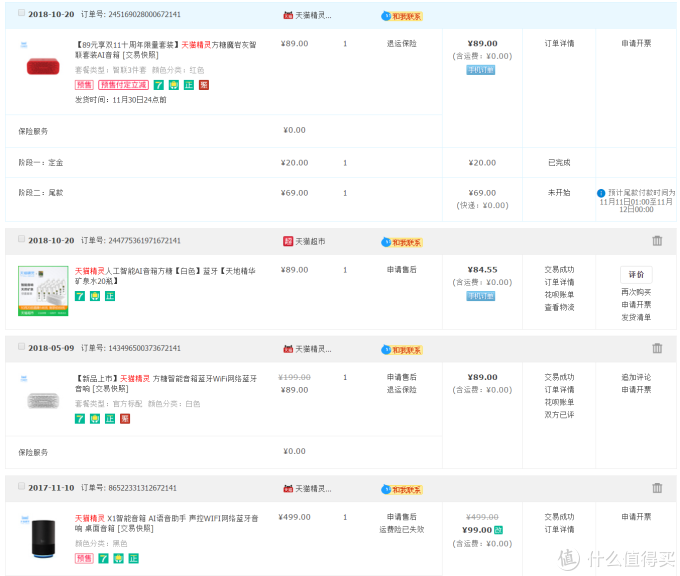Open product title 天猫精灵人工智能AI音箱方糖【白色】
This screenshot has width=680, height=576.
coord(165,276)
